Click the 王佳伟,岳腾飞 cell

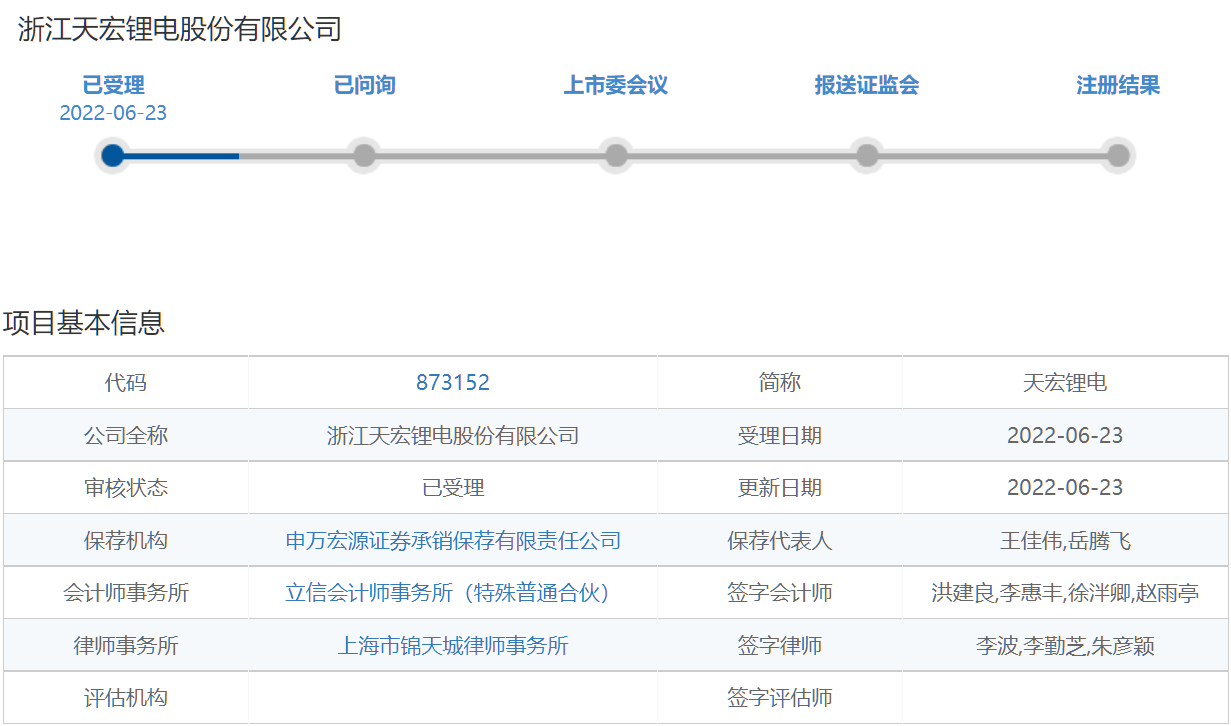click(1065, 541)
